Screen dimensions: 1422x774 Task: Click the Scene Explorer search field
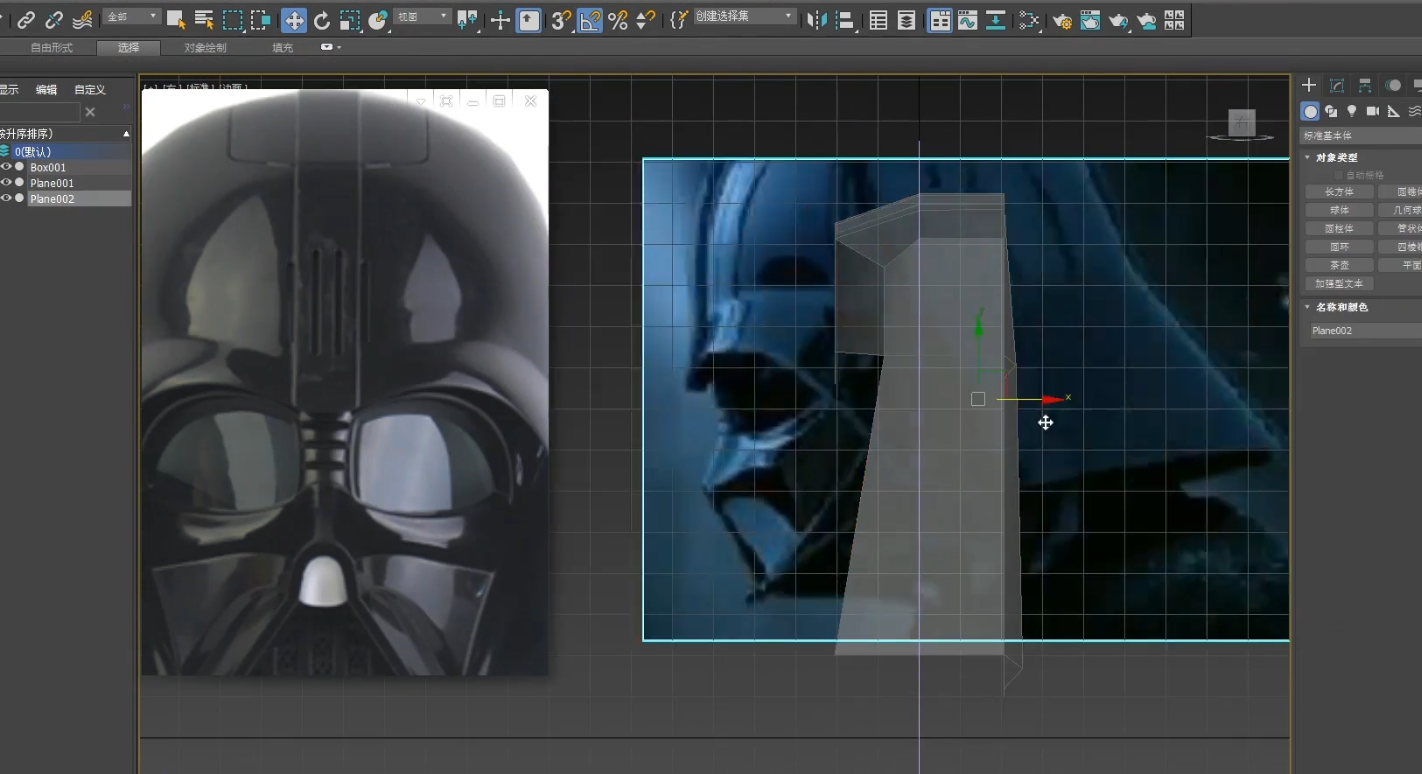39,112
